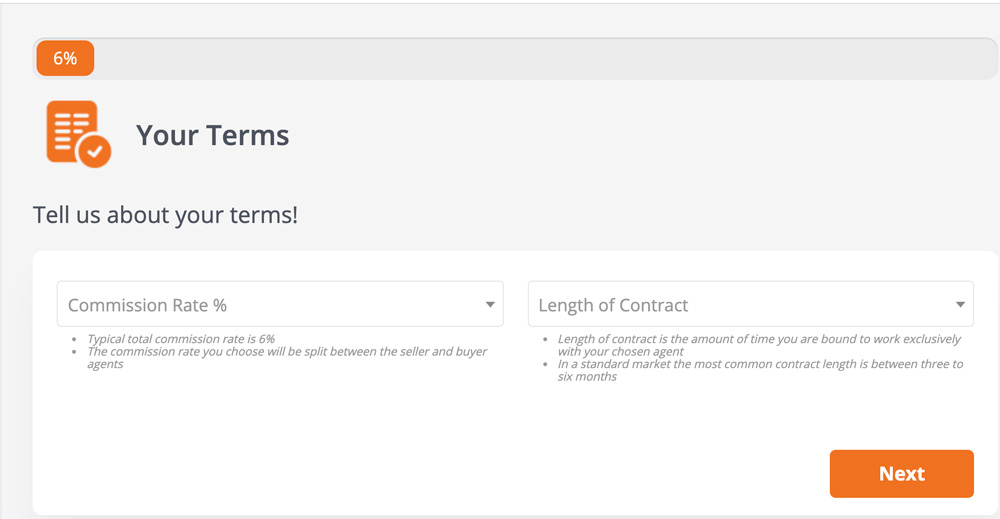Image resolution: width=1000 pixels, height=519 pixels.
Task: Click the "Your Terms" heading
Action: click(212, 136)
